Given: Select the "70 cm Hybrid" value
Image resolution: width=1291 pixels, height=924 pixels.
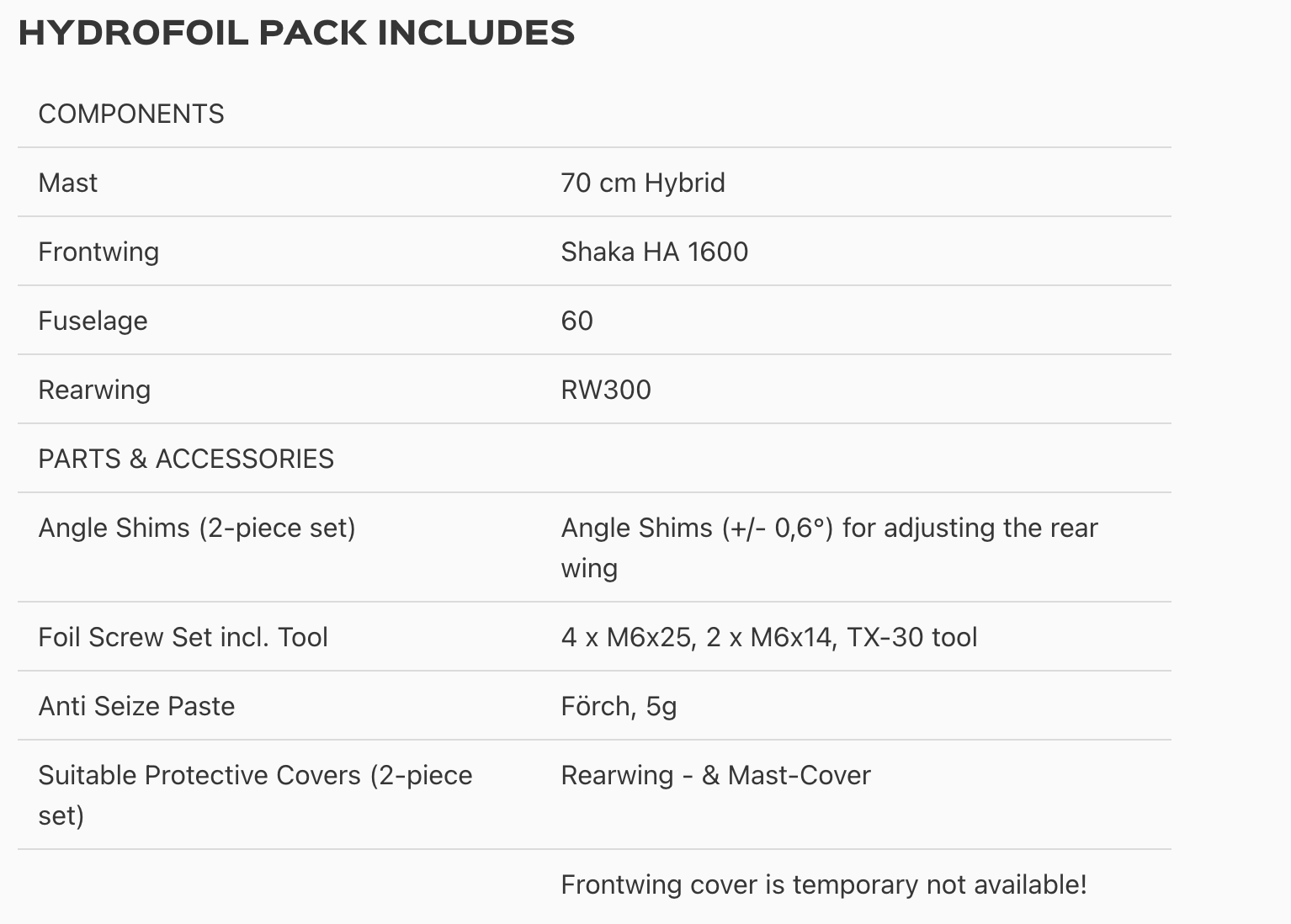Looking at the screenshot, I should pos(643,183).
